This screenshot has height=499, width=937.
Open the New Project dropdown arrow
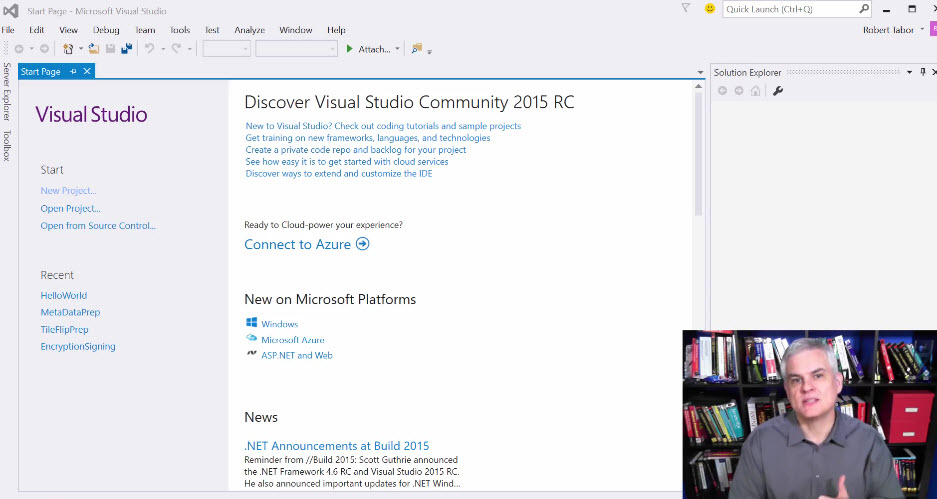pyautogui.click(x=80, y=49)
